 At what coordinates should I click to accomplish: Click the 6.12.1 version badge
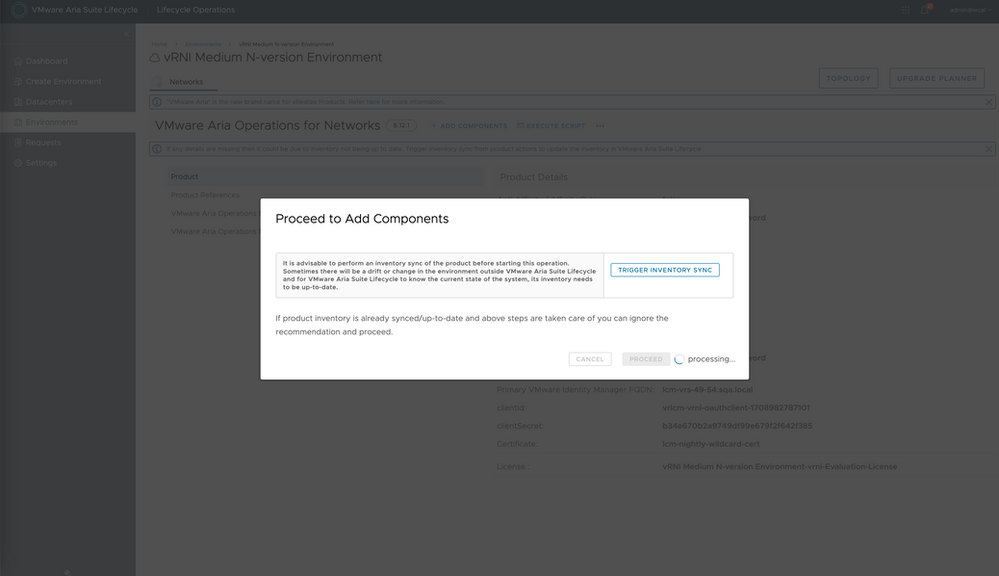pyautogui.click(x=401, y=126)
